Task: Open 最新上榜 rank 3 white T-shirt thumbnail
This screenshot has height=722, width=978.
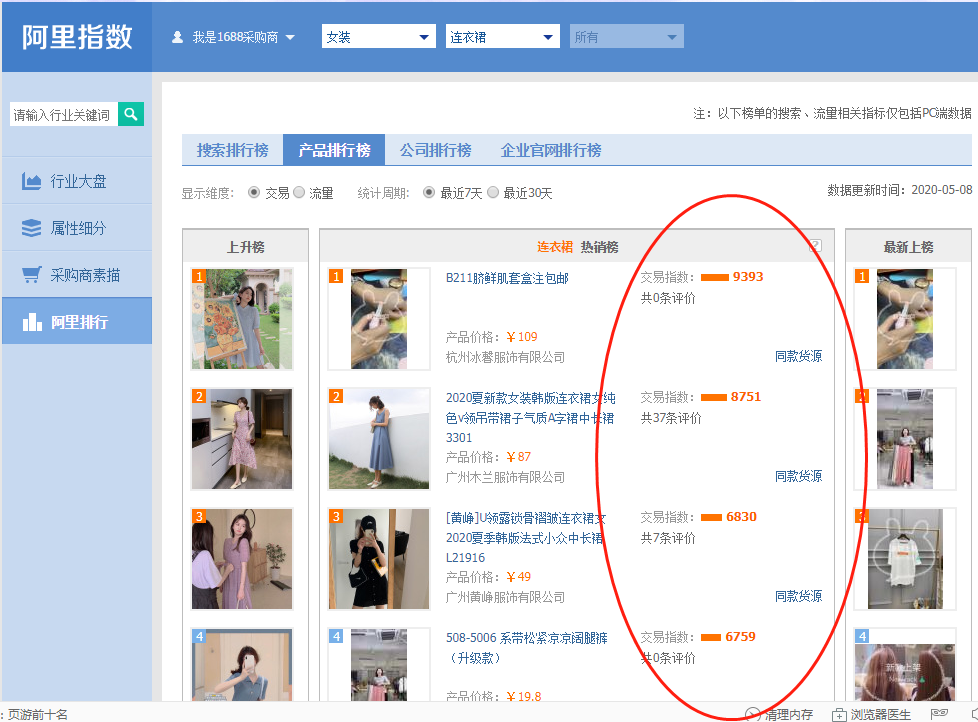Action: click(x=905, y=559)
